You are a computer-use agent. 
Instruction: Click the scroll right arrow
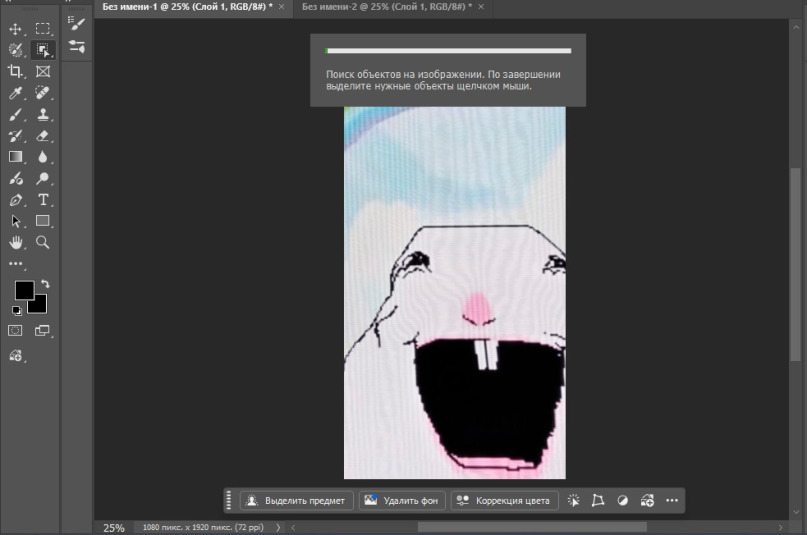780,527
